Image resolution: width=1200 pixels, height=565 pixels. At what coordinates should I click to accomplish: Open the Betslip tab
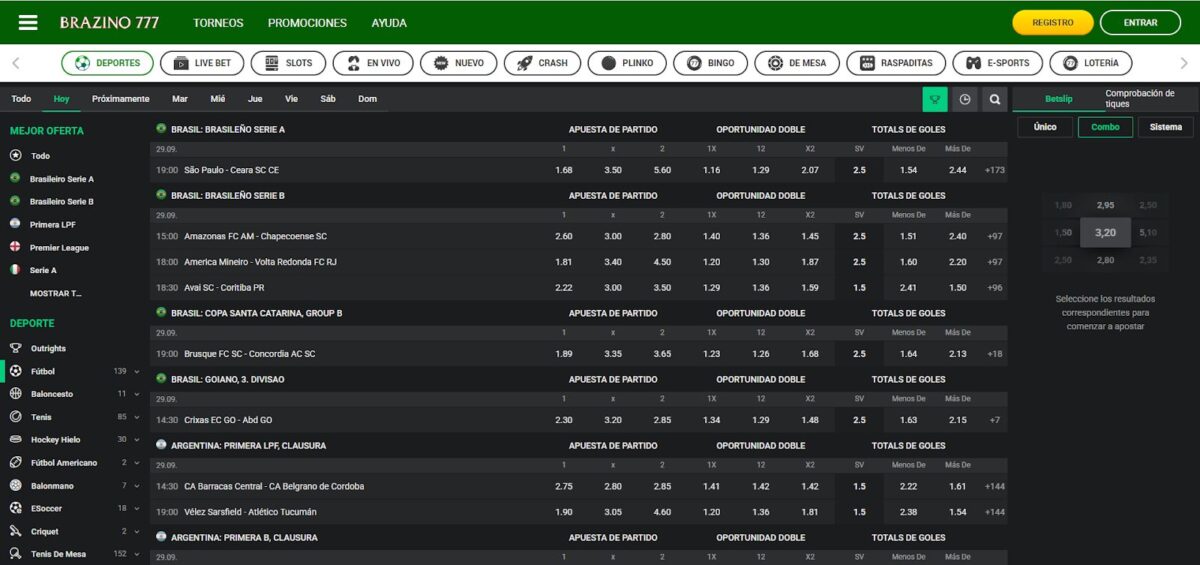click(x=1058, y=99)
